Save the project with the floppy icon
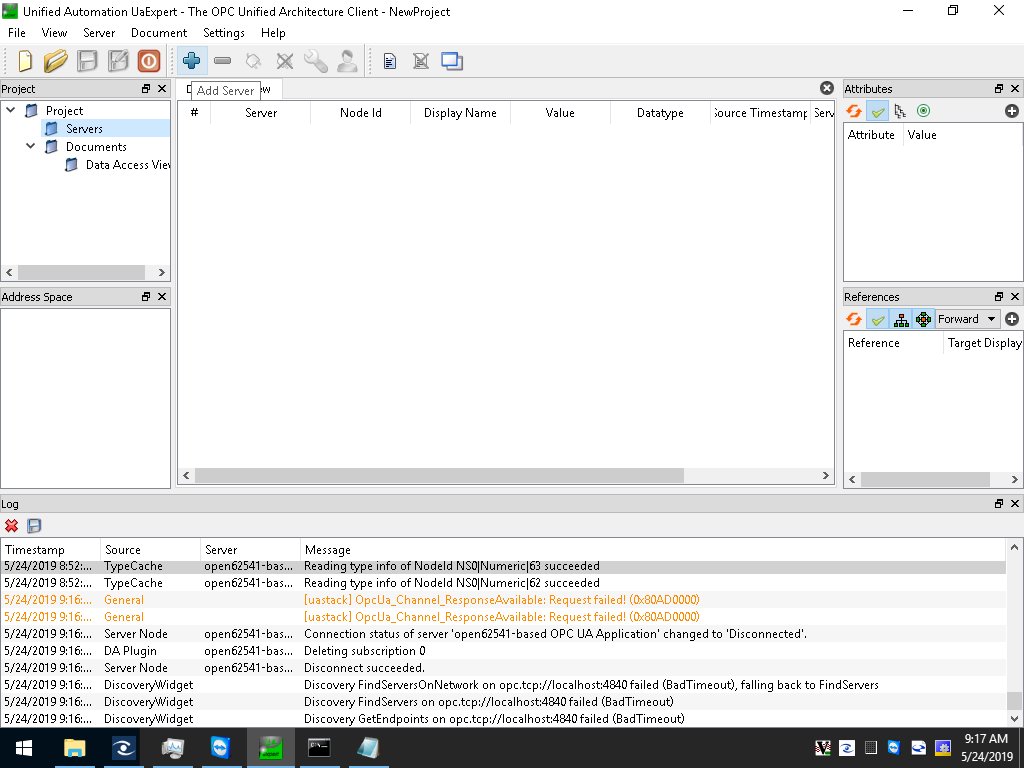 87,61
